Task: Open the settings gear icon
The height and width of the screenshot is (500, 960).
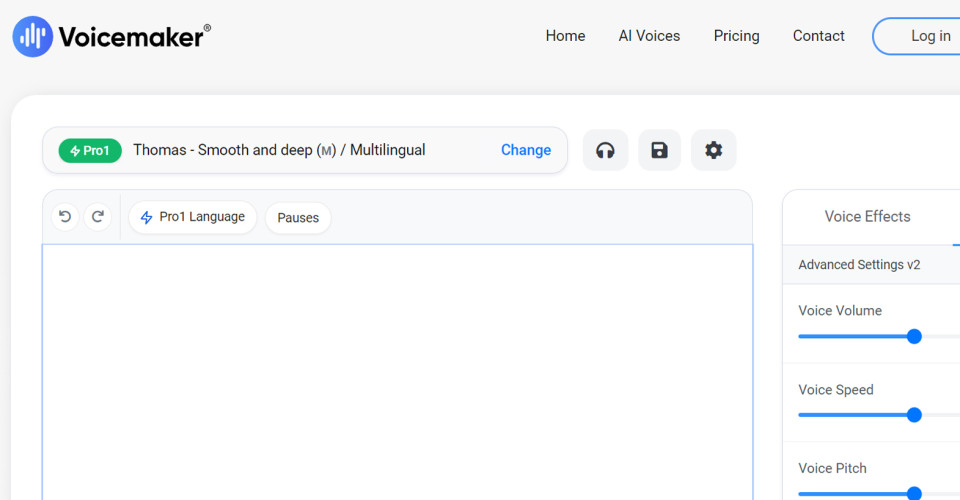Action: 713,150
